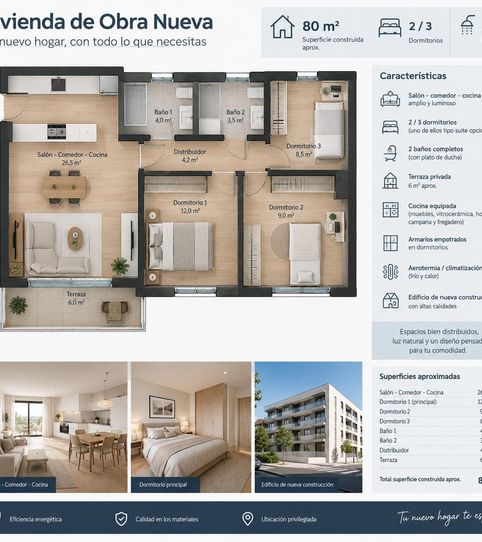Image resolution: width=482 pixels, height=542 pixels.
Task: Click 'Terraza privada 6 m² aprox.' feature text
Action: pyautogui.click(x=429, y=181)
